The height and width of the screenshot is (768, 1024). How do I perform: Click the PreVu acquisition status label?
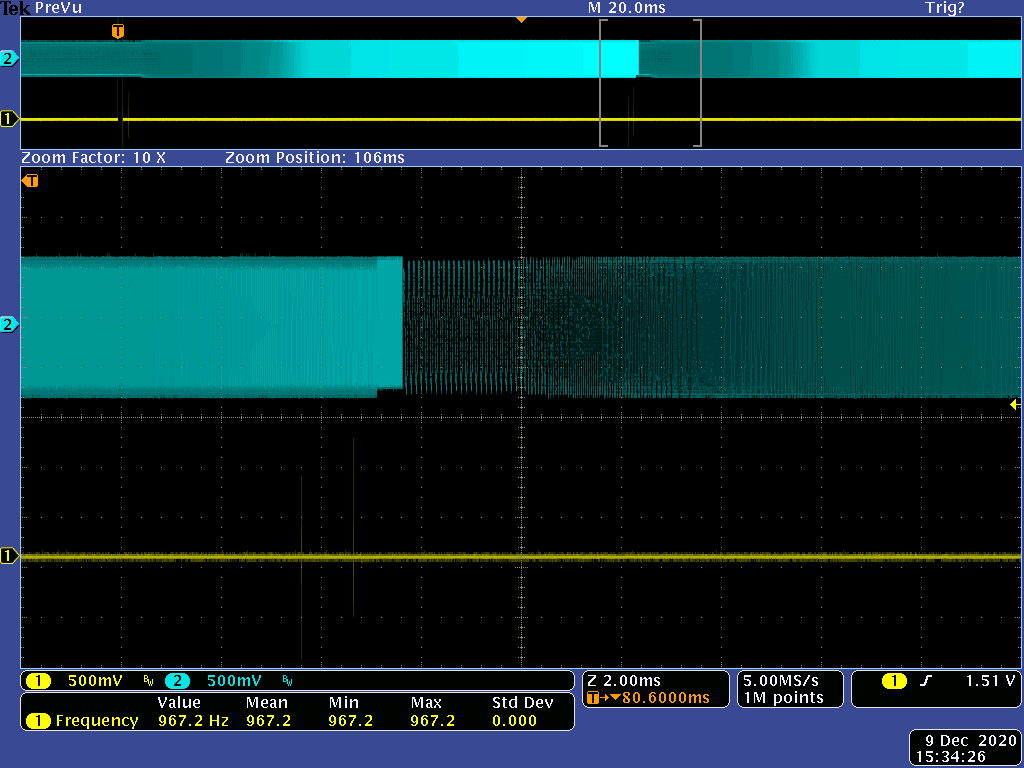pyautogui.click(x=58, y=8)
